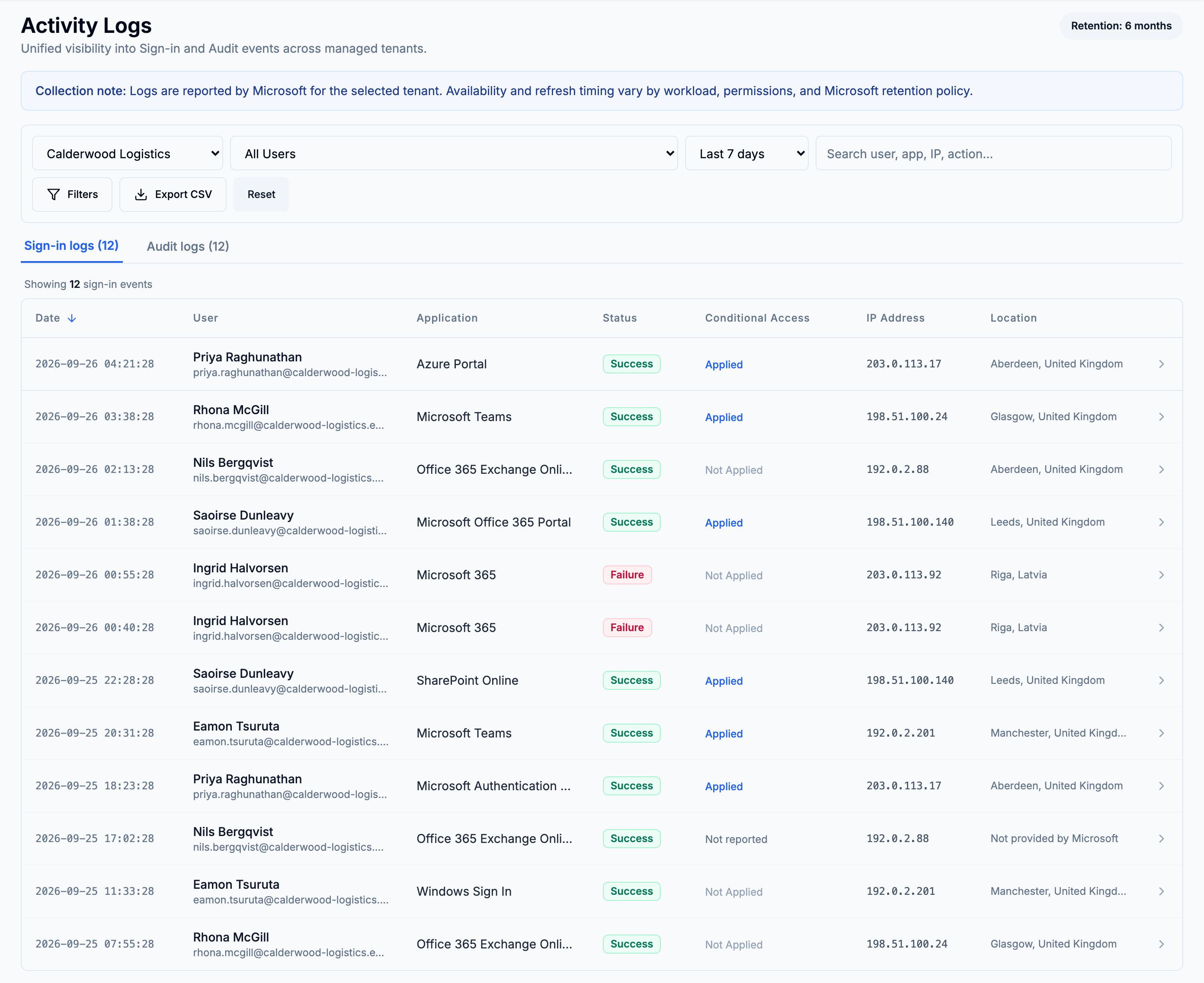This screenshot has width=1204, height=983.
Task: Click Showing 12 sign-in events text
Action: [x=88, y=284]
